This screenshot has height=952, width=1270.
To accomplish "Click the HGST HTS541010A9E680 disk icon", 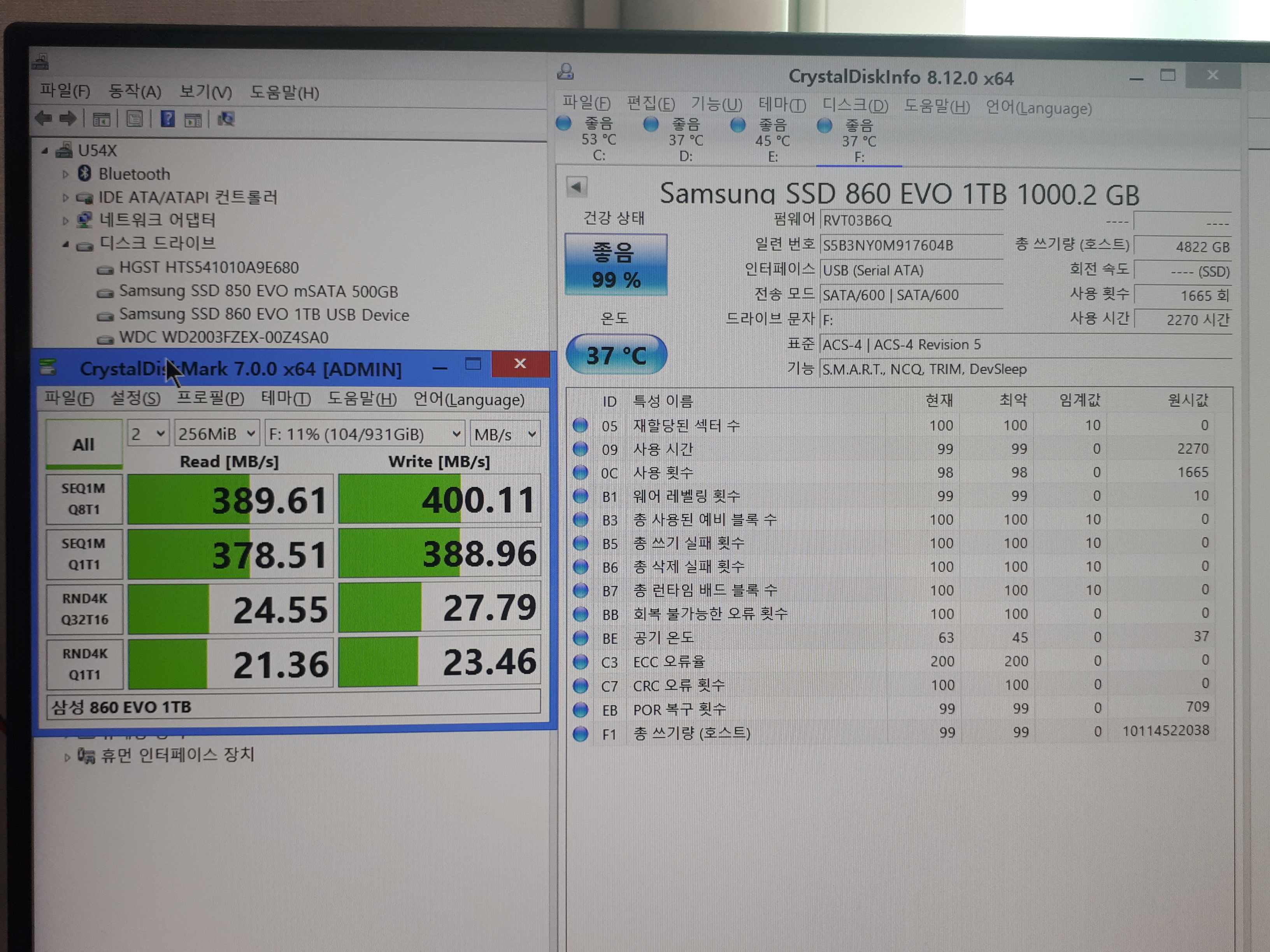I will click(x=105, y=269).
